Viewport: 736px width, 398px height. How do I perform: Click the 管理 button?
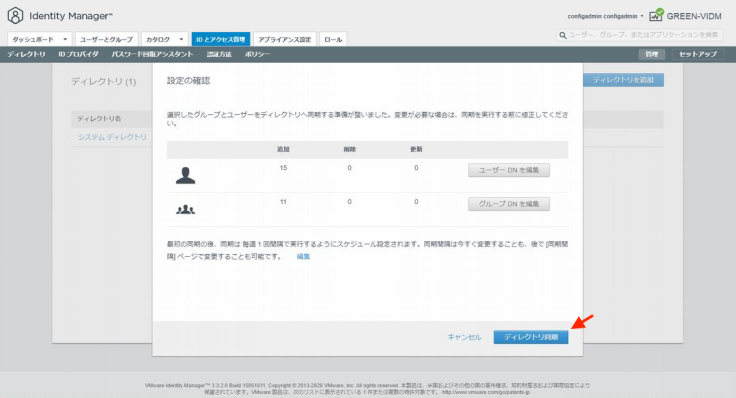click(652, 54)
